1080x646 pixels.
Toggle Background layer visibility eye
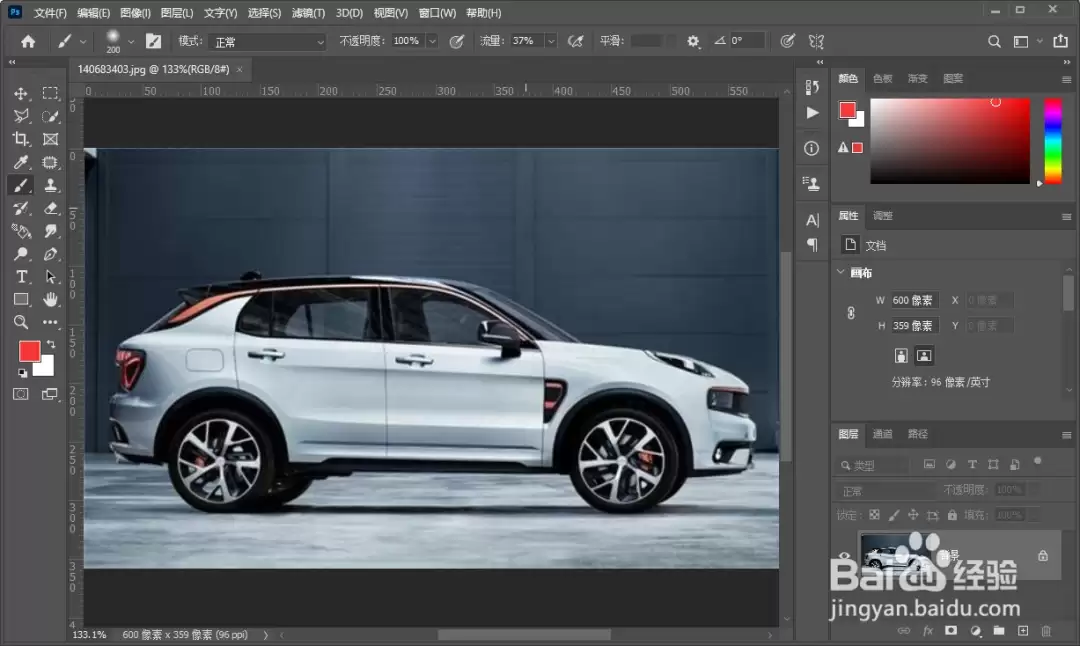coord(844,555)
